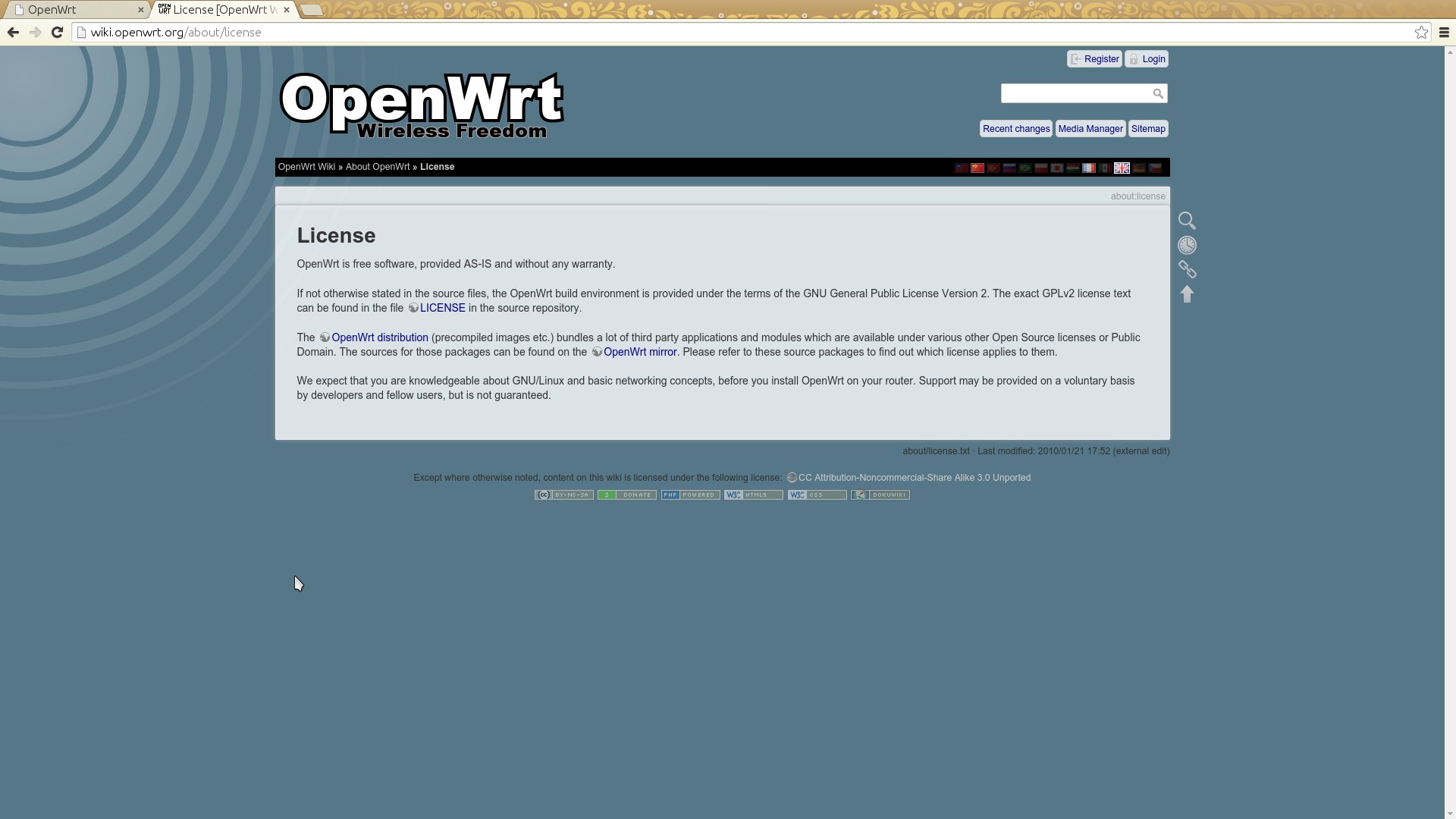Reload the page with the refresh icon

click(57, 32)
